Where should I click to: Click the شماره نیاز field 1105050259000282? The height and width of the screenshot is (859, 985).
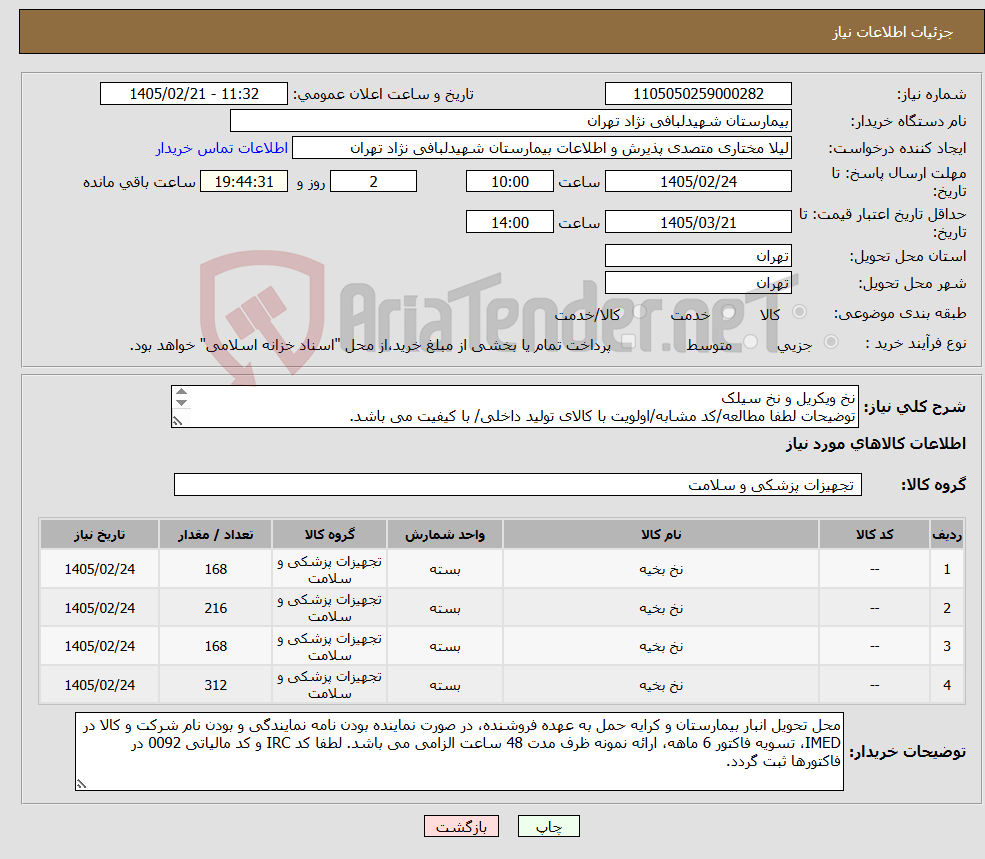coord(698,94)
